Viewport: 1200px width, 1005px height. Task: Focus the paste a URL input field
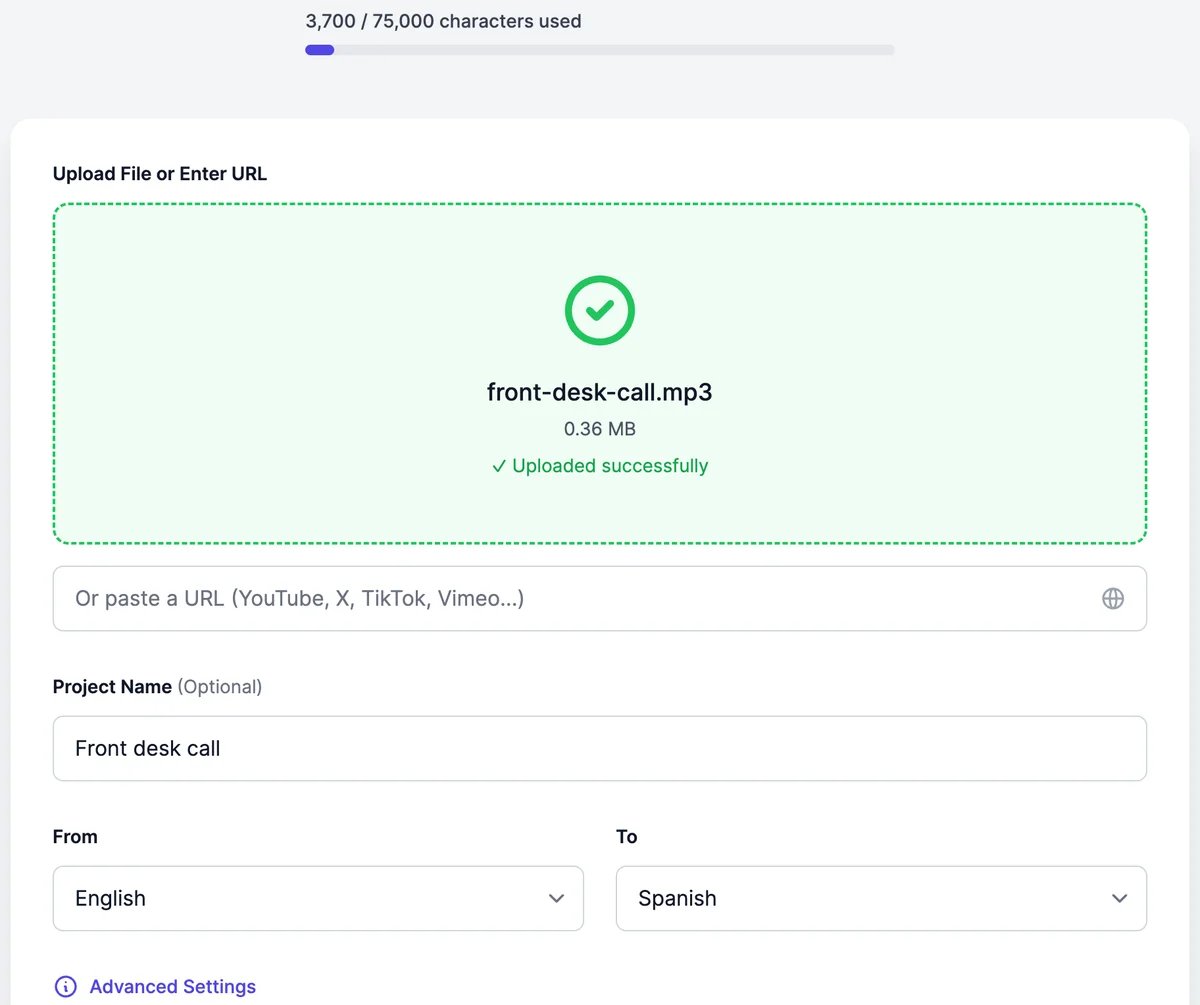pos(600,598)
